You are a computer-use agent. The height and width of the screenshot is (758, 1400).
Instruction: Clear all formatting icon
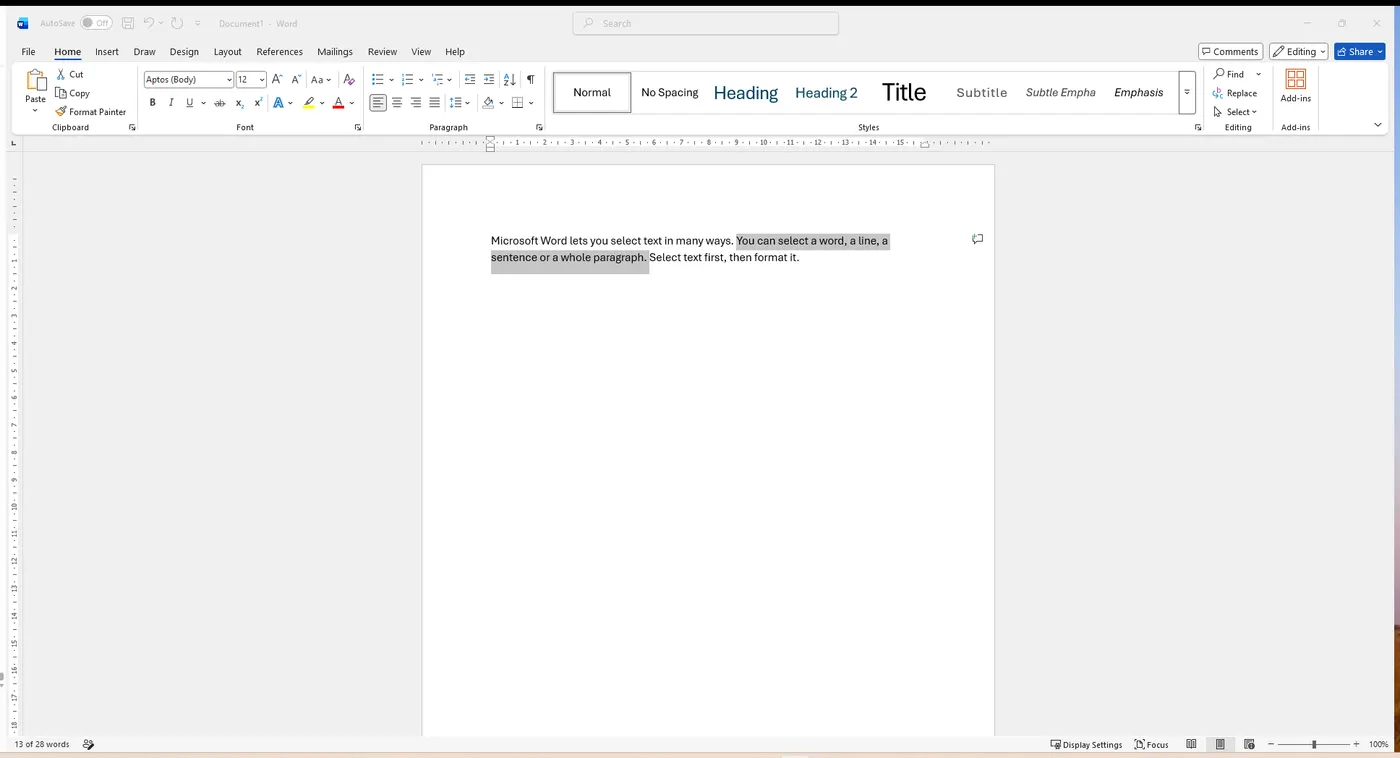pos(349,79)
